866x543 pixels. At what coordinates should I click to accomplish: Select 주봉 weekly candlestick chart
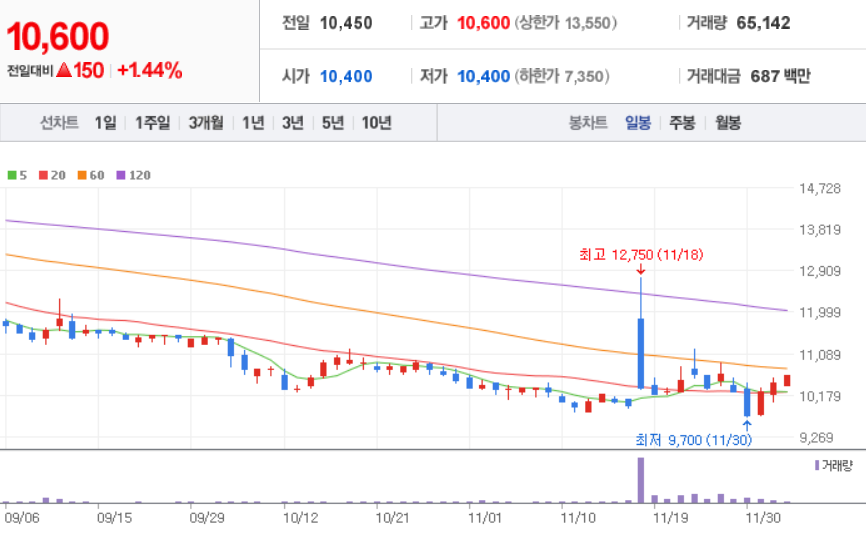[682, 123]
